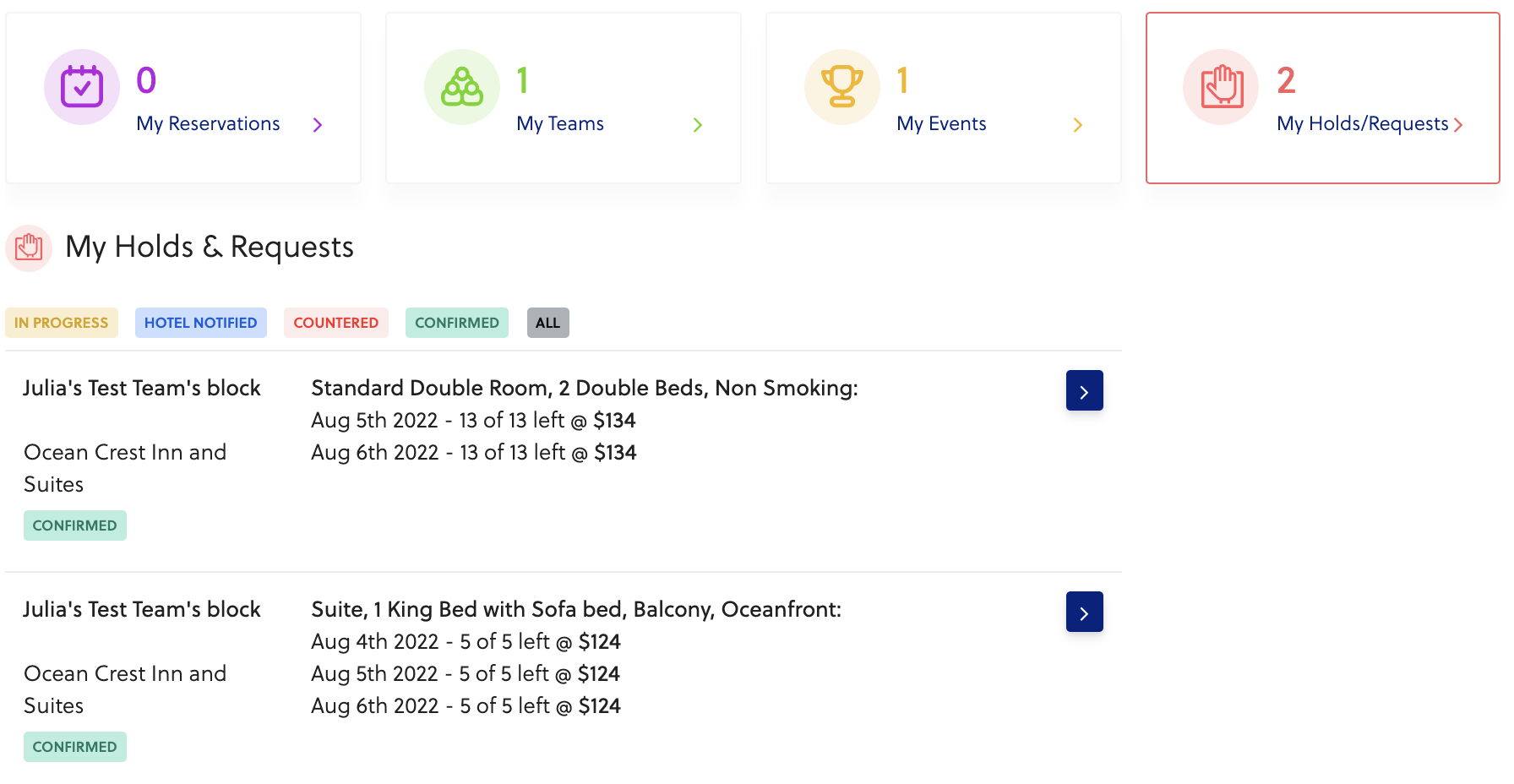Select the All filter tag
This screenshot has width=1514, height=784.
point(547,323)
